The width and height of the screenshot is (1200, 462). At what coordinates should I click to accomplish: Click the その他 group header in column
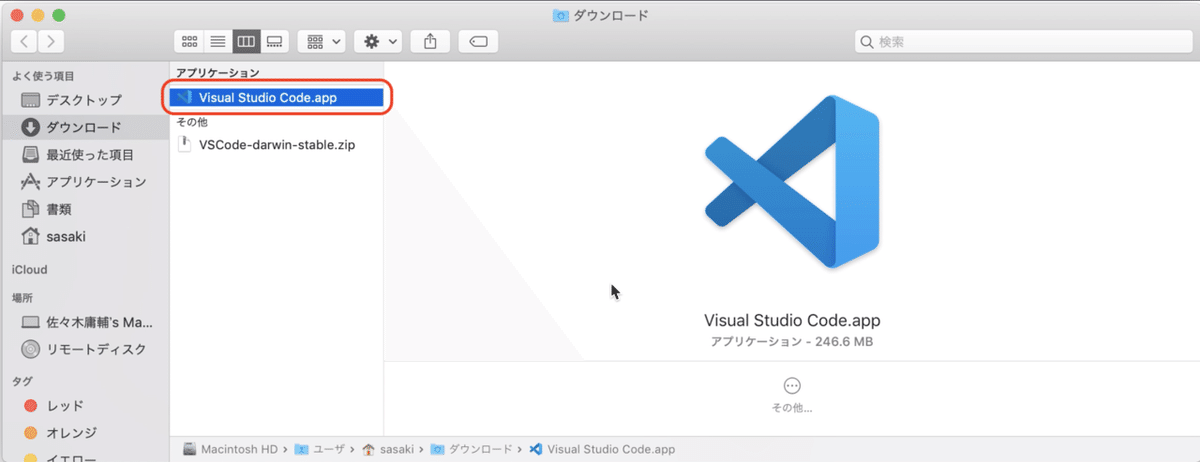point(191,122)
